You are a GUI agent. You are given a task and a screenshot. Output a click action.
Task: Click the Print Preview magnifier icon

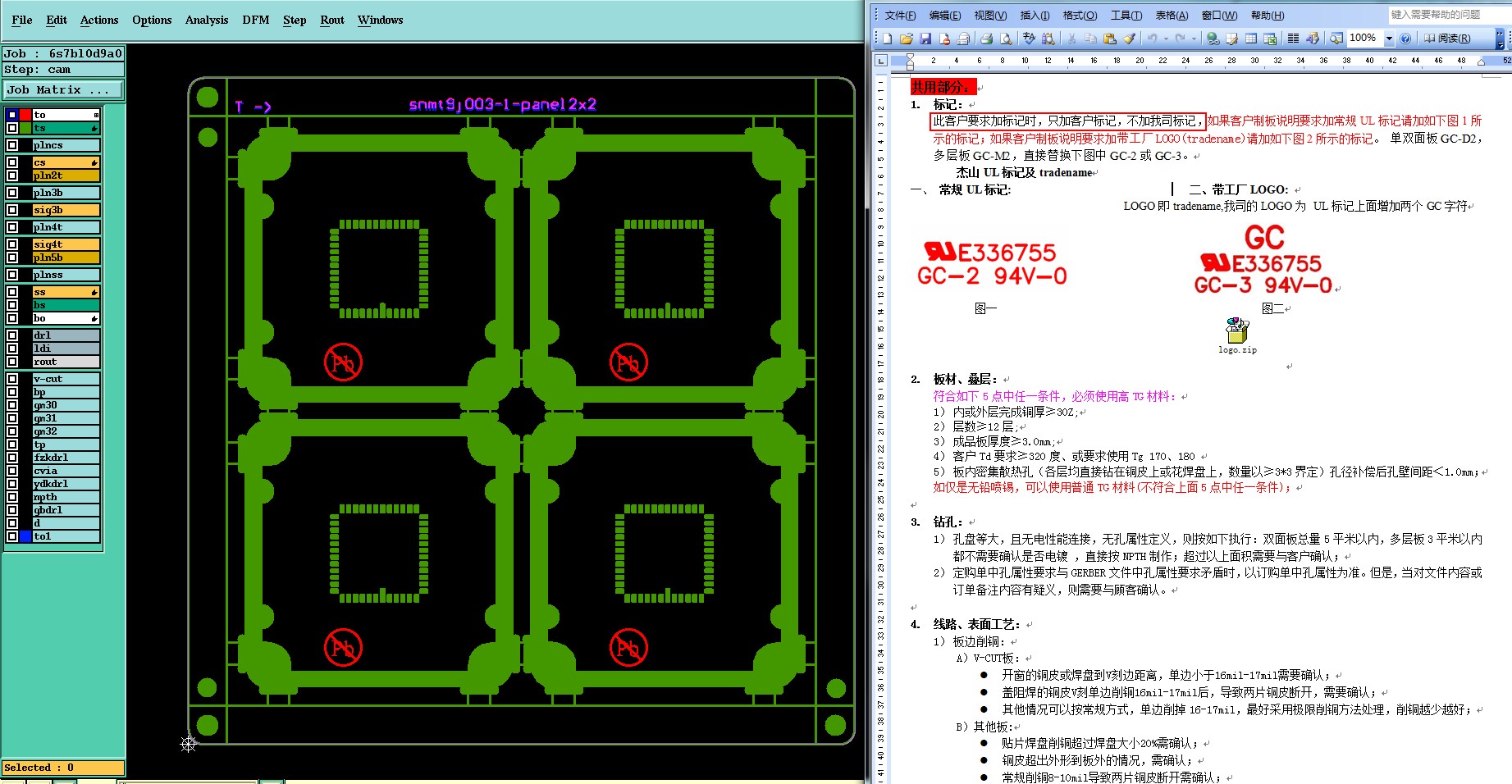[1006, 39]
